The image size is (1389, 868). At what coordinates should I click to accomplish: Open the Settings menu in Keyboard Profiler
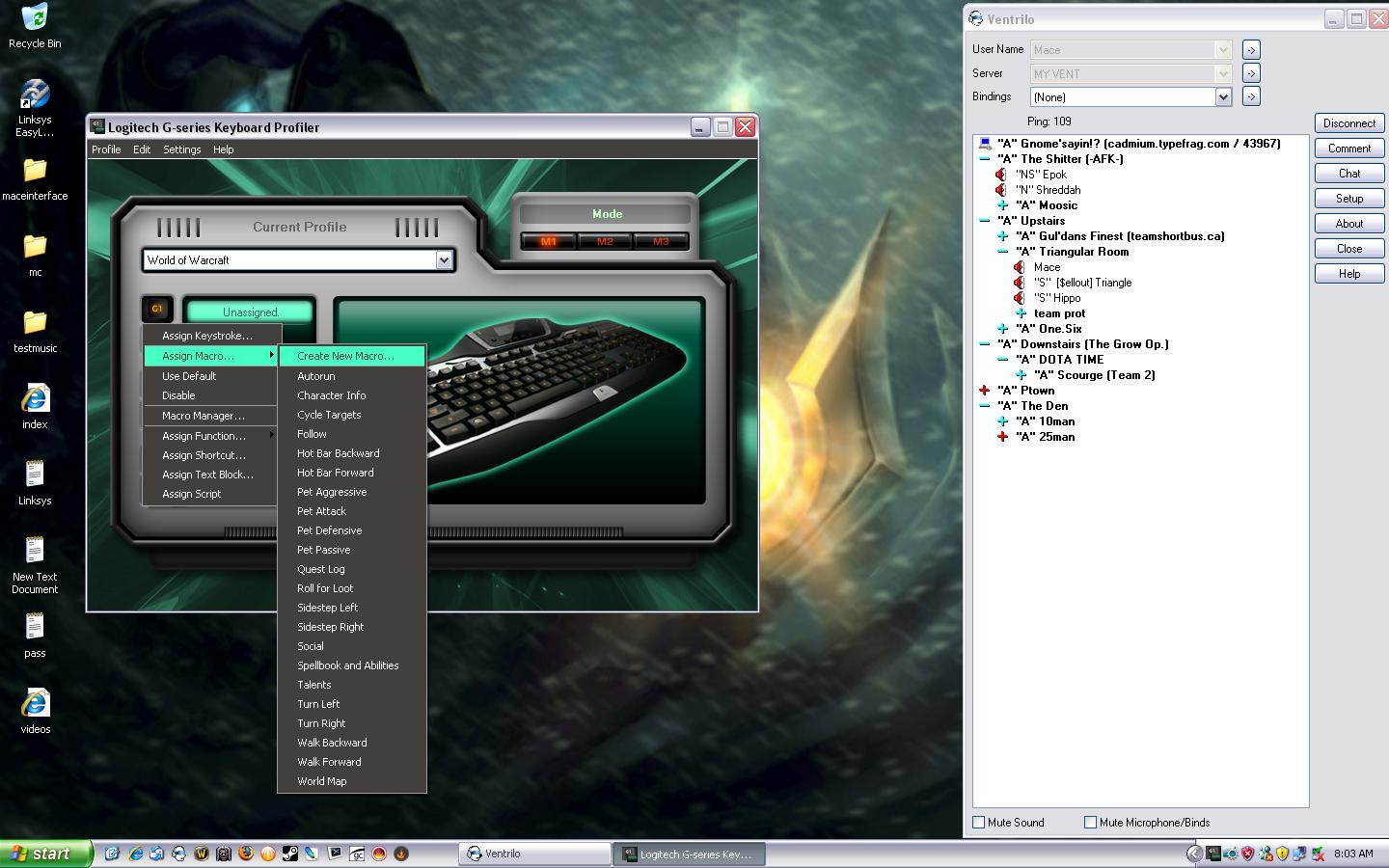point(181,149)
